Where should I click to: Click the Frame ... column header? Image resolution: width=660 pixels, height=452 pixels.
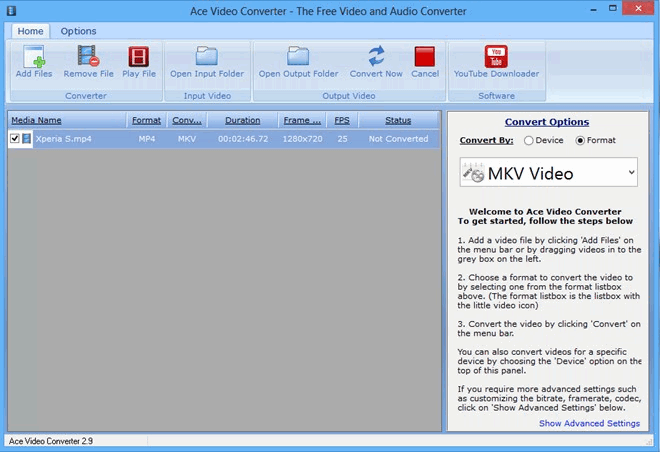click(x=302, y=120)
